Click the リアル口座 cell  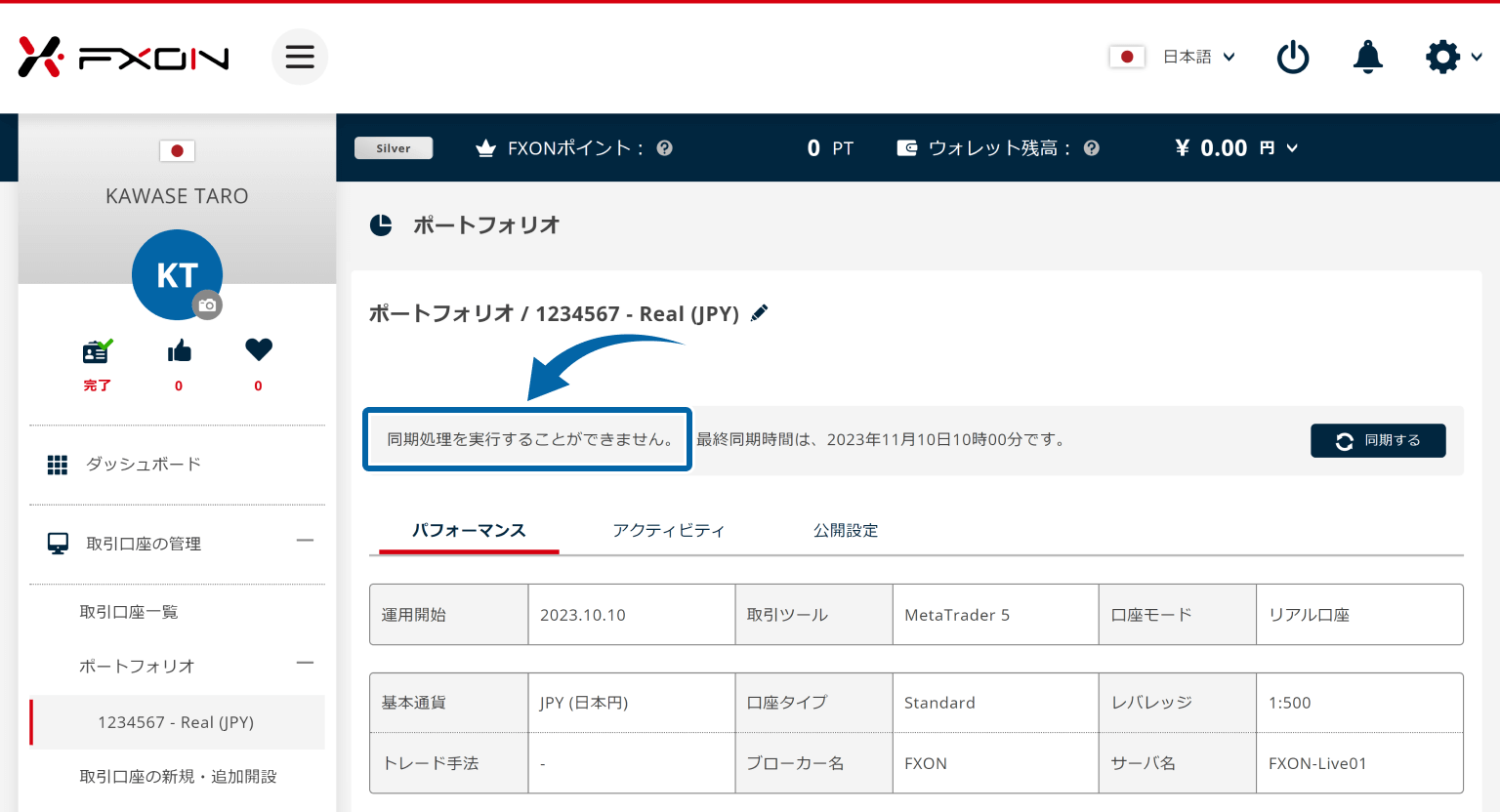[x=1359, y=615]
